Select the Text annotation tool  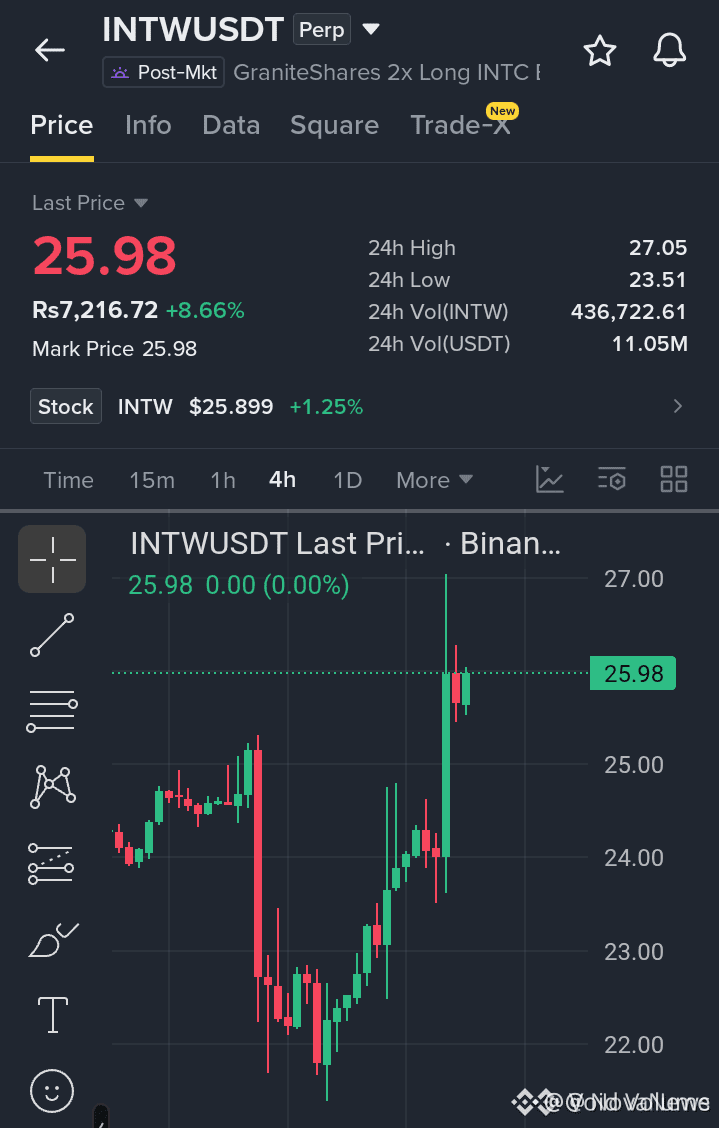point(53,1015)
